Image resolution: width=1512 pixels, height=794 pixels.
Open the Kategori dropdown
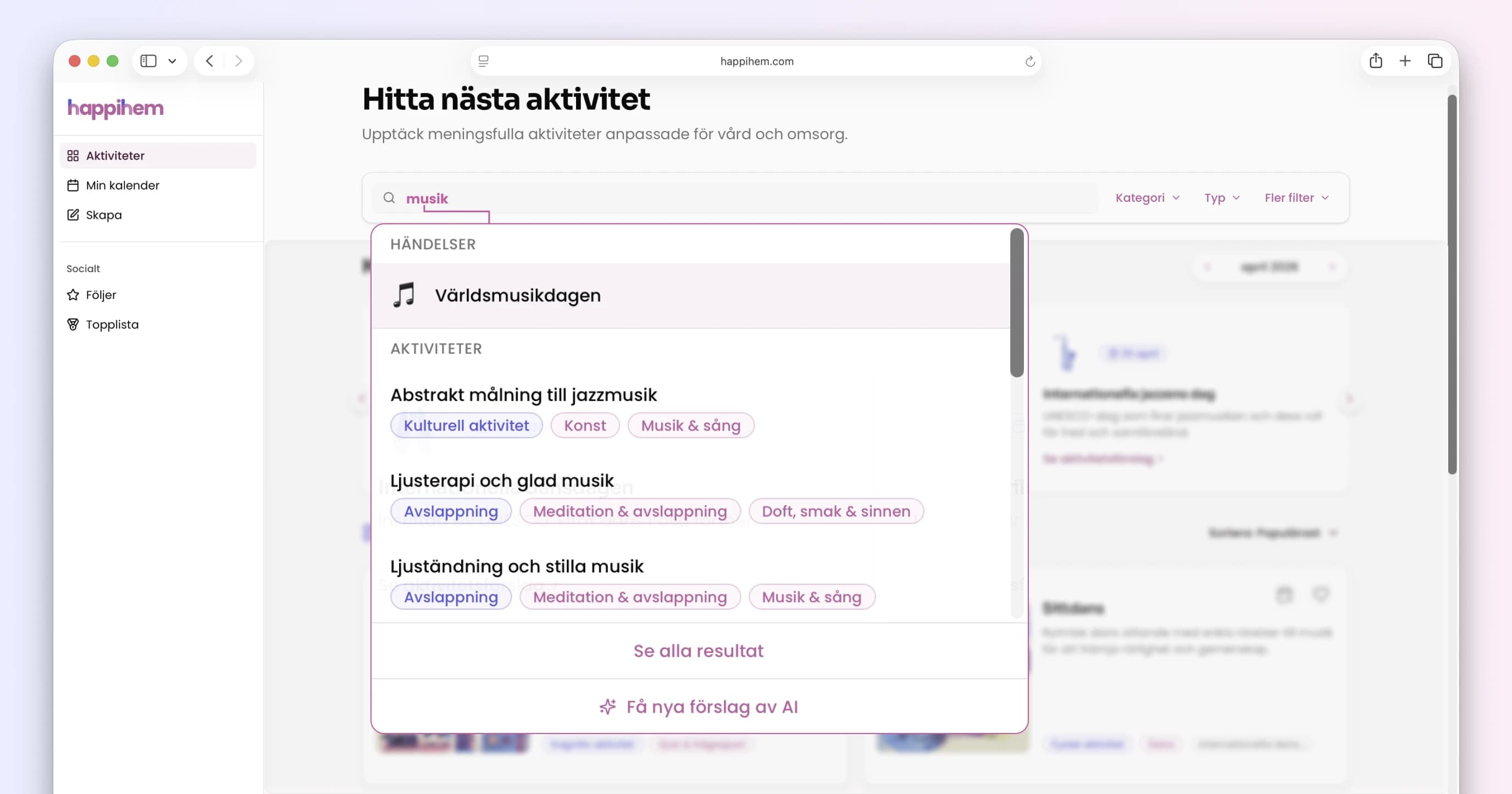pyautogui.click(x=1147, y=198)
